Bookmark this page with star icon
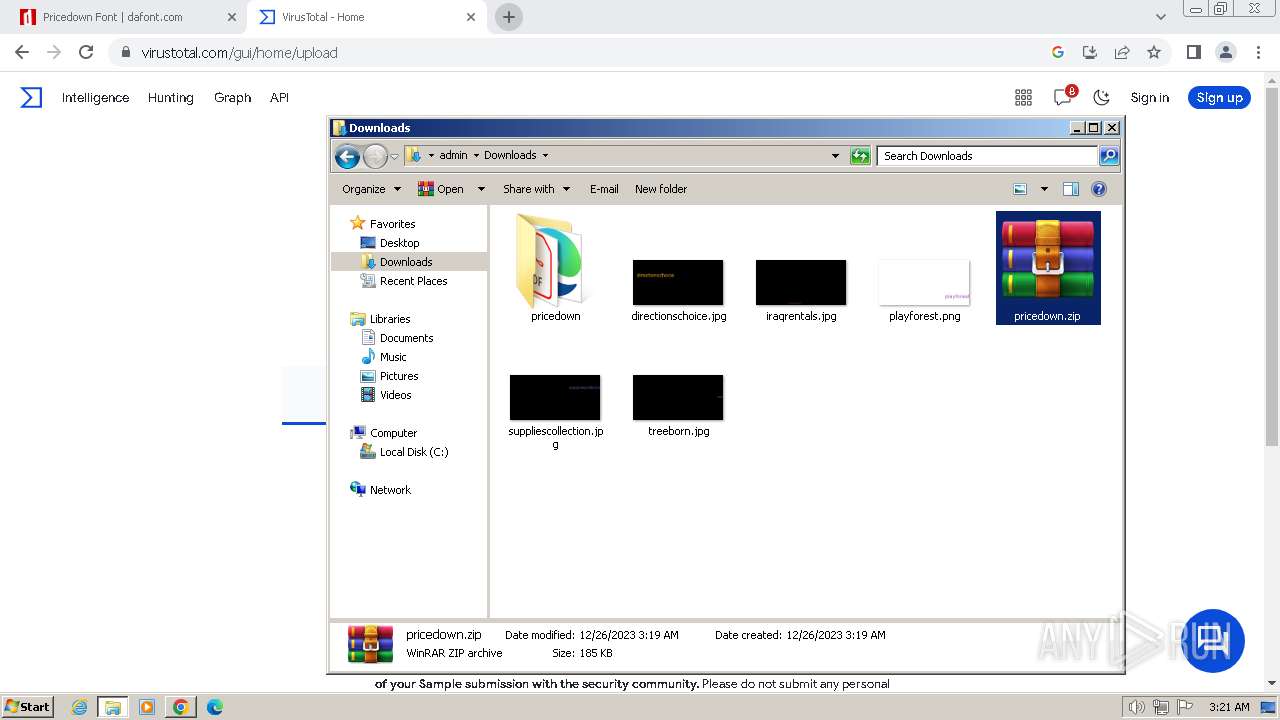Screen dimensions: 1280x720 [1154, 52]
